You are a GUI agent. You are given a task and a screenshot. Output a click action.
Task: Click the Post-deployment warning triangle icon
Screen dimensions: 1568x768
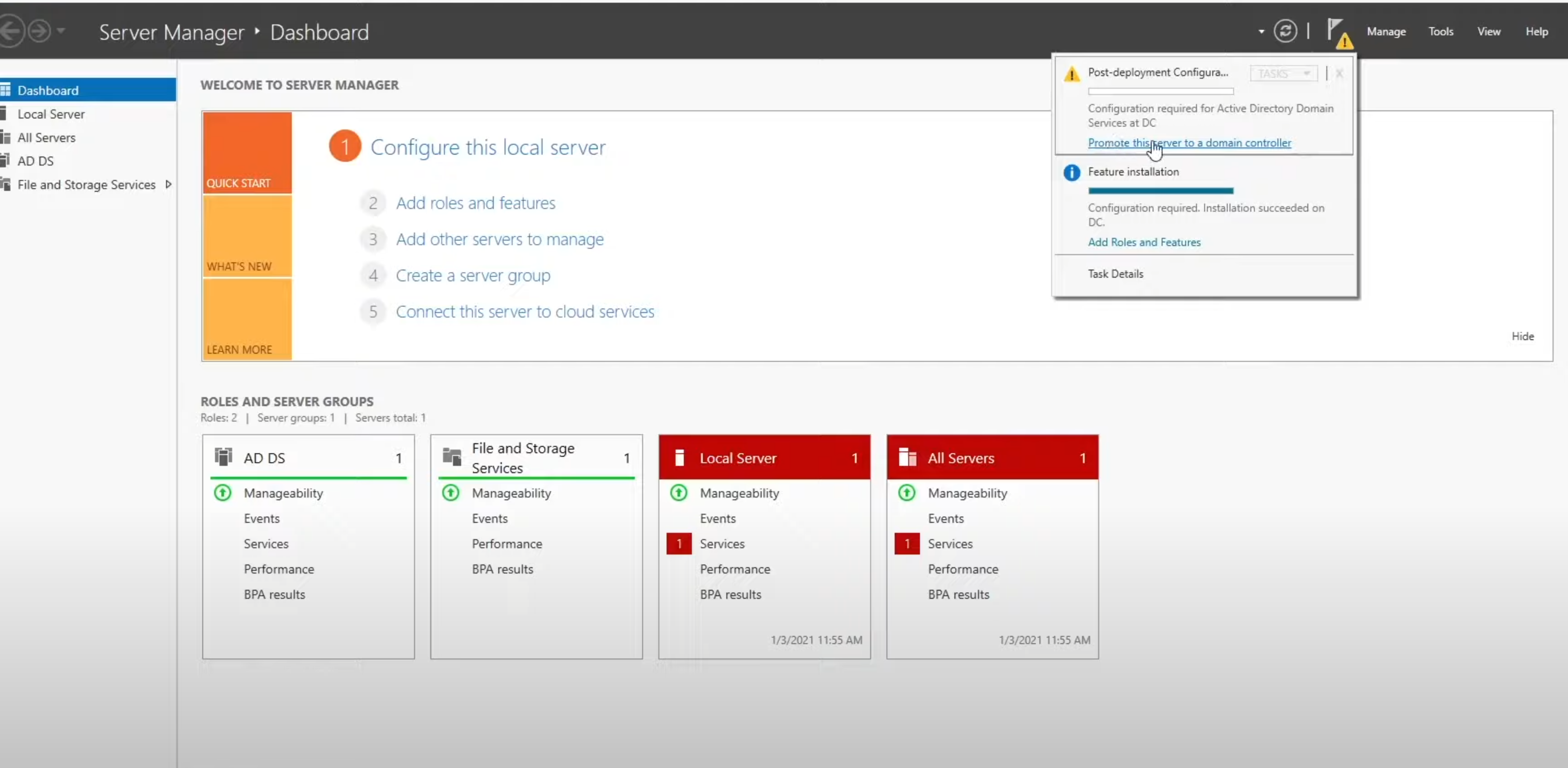click(x=1071, y=74)
